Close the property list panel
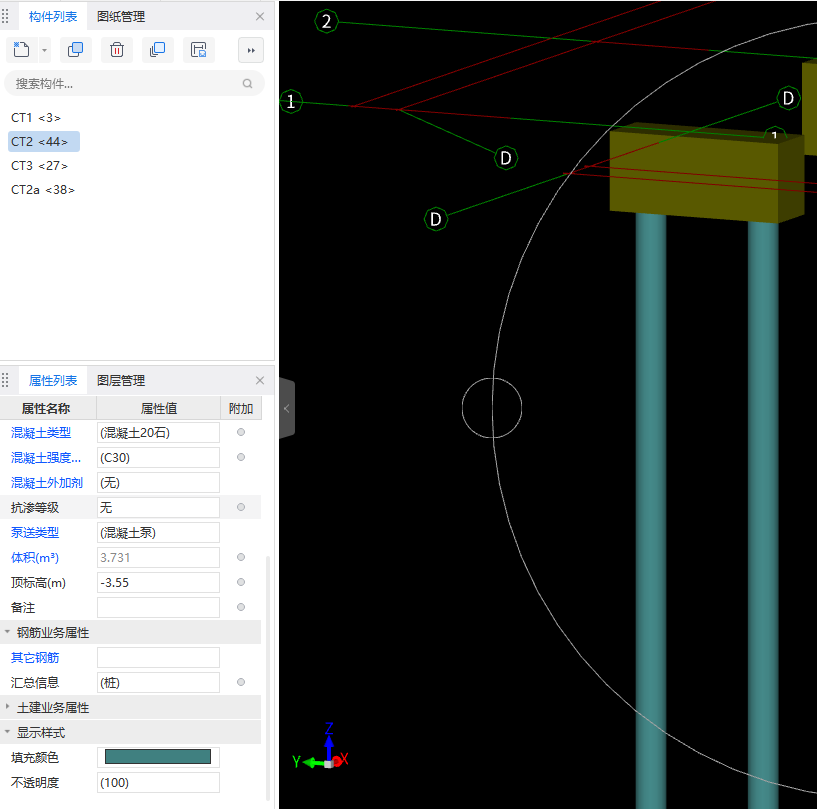817x809 pixels. pos(260,381)
